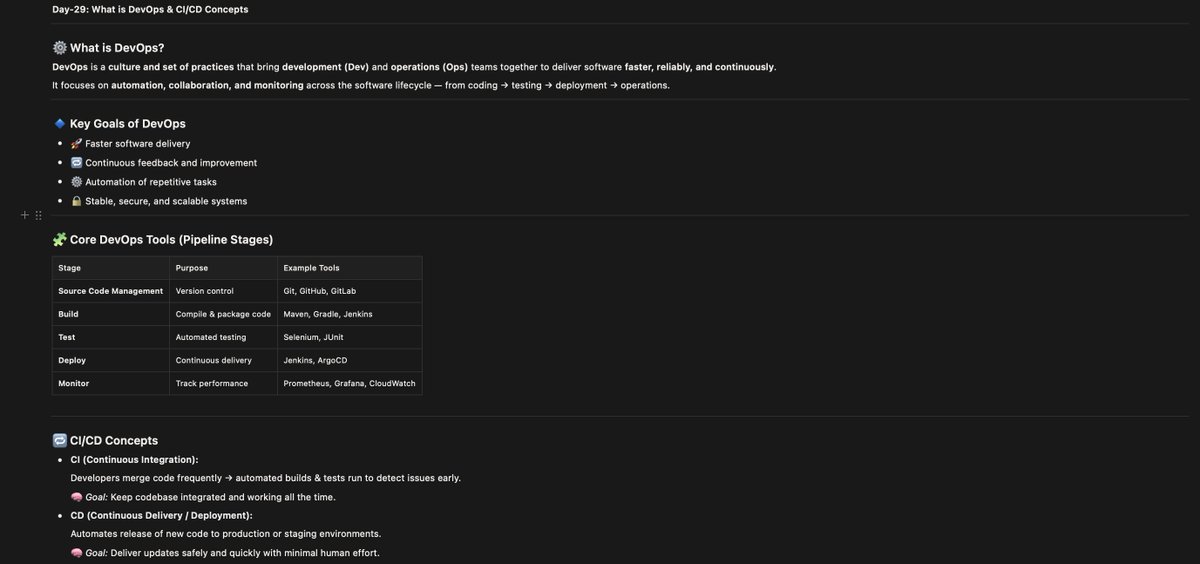Click the gear emoji before "What is DevOps?"
Viewport: 1200px width, 564px height.
(59, 47)
